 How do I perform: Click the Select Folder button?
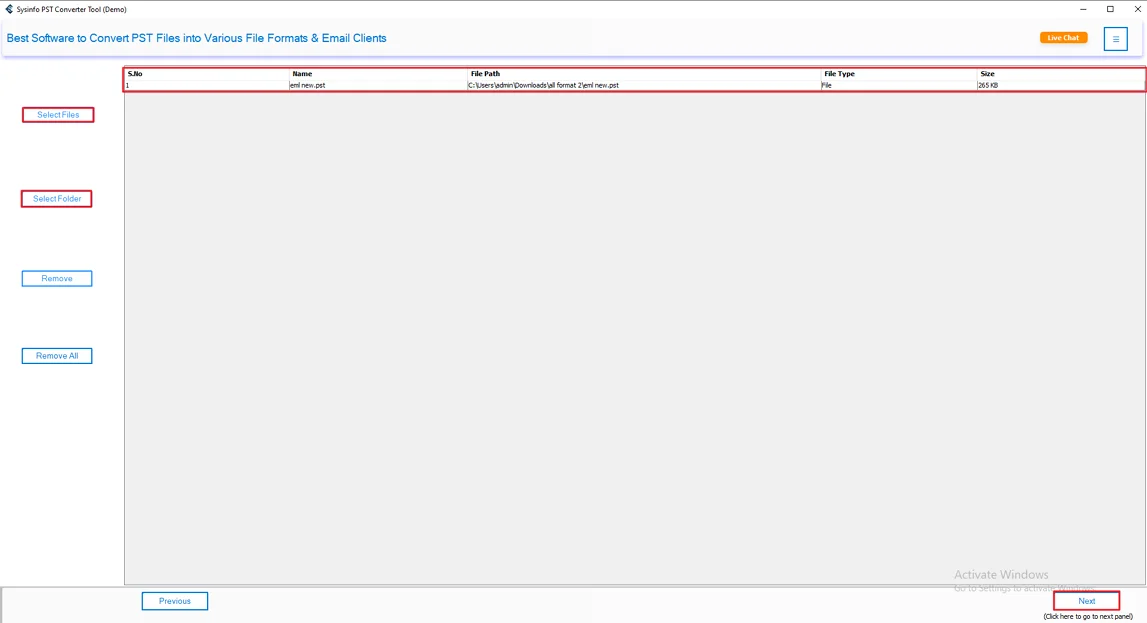56,198
